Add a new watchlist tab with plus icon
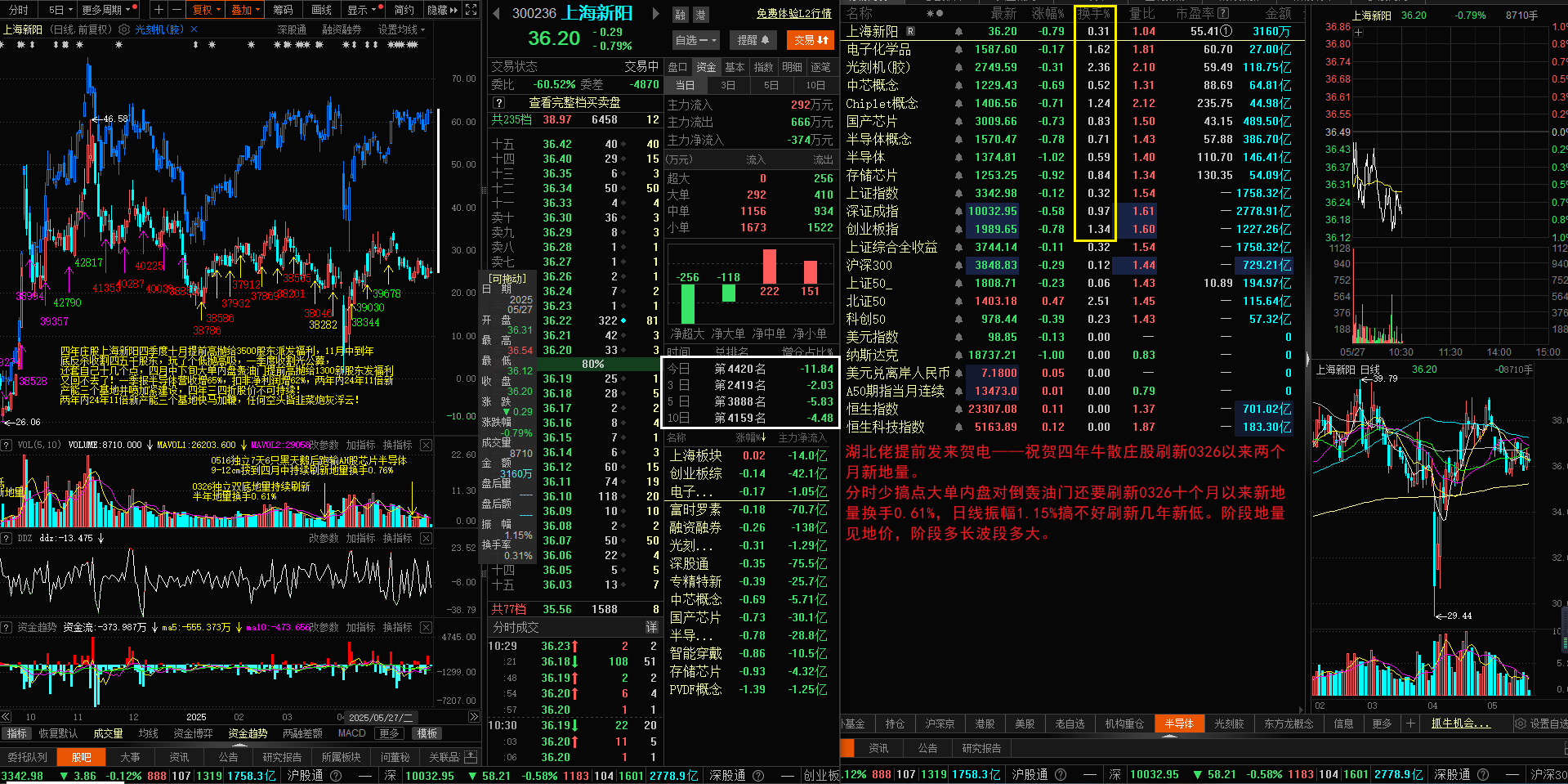Screen dimensions: 1568x784 pos(1410,724)
